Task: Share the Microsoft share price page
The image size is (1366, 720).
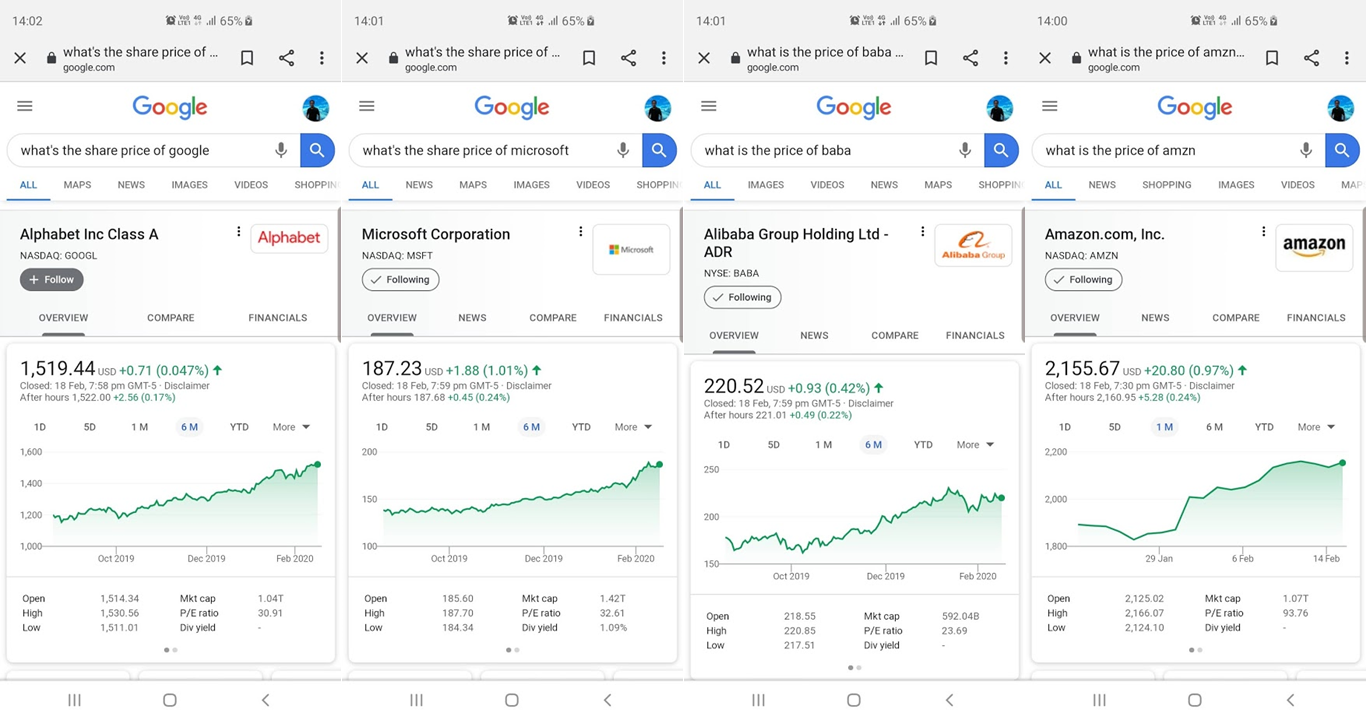Action: (x=628, y=58)
